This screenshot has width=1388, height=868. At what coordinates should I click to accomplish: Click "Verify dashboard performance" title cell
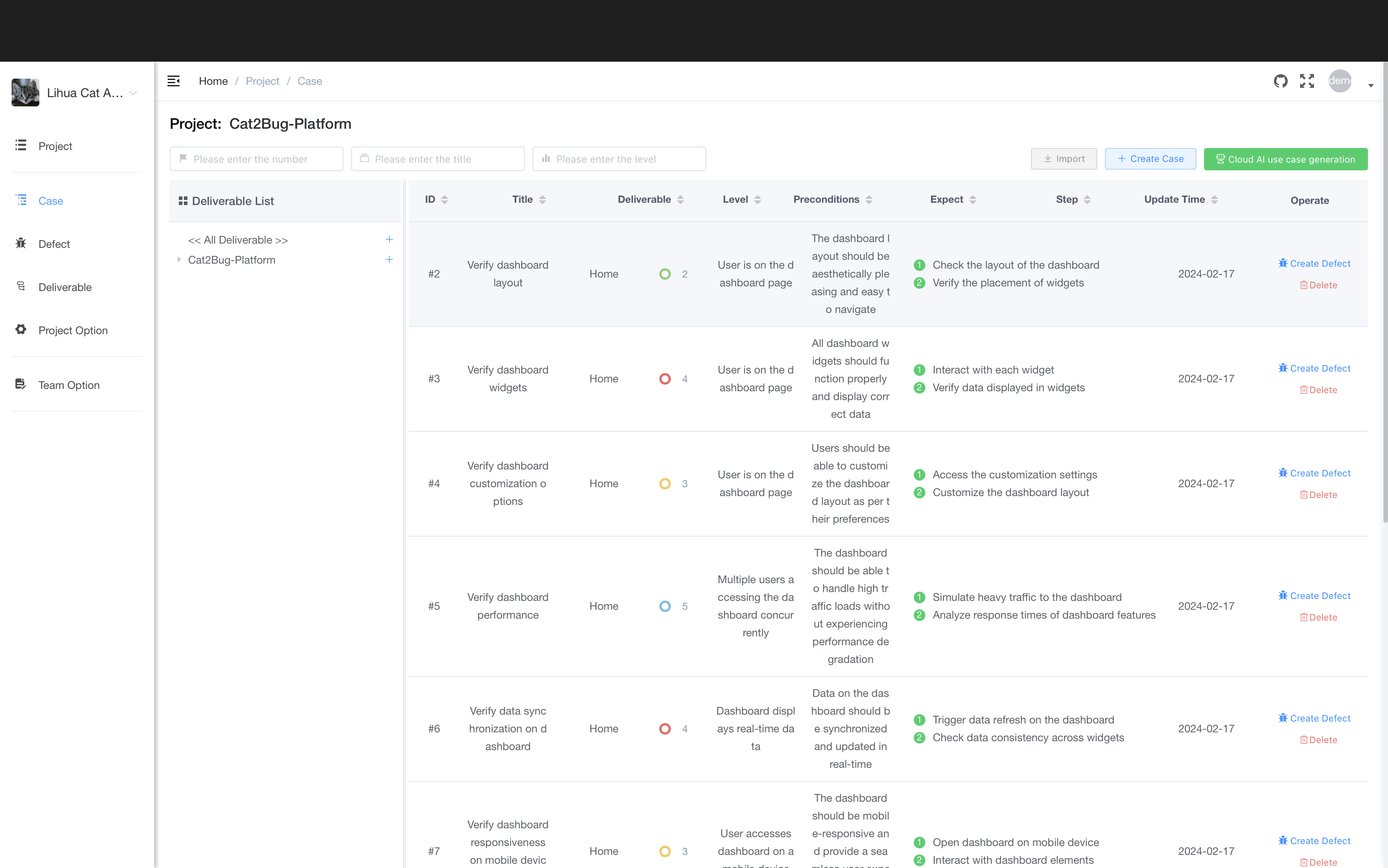pyautogui.click(x=508, y=606)
